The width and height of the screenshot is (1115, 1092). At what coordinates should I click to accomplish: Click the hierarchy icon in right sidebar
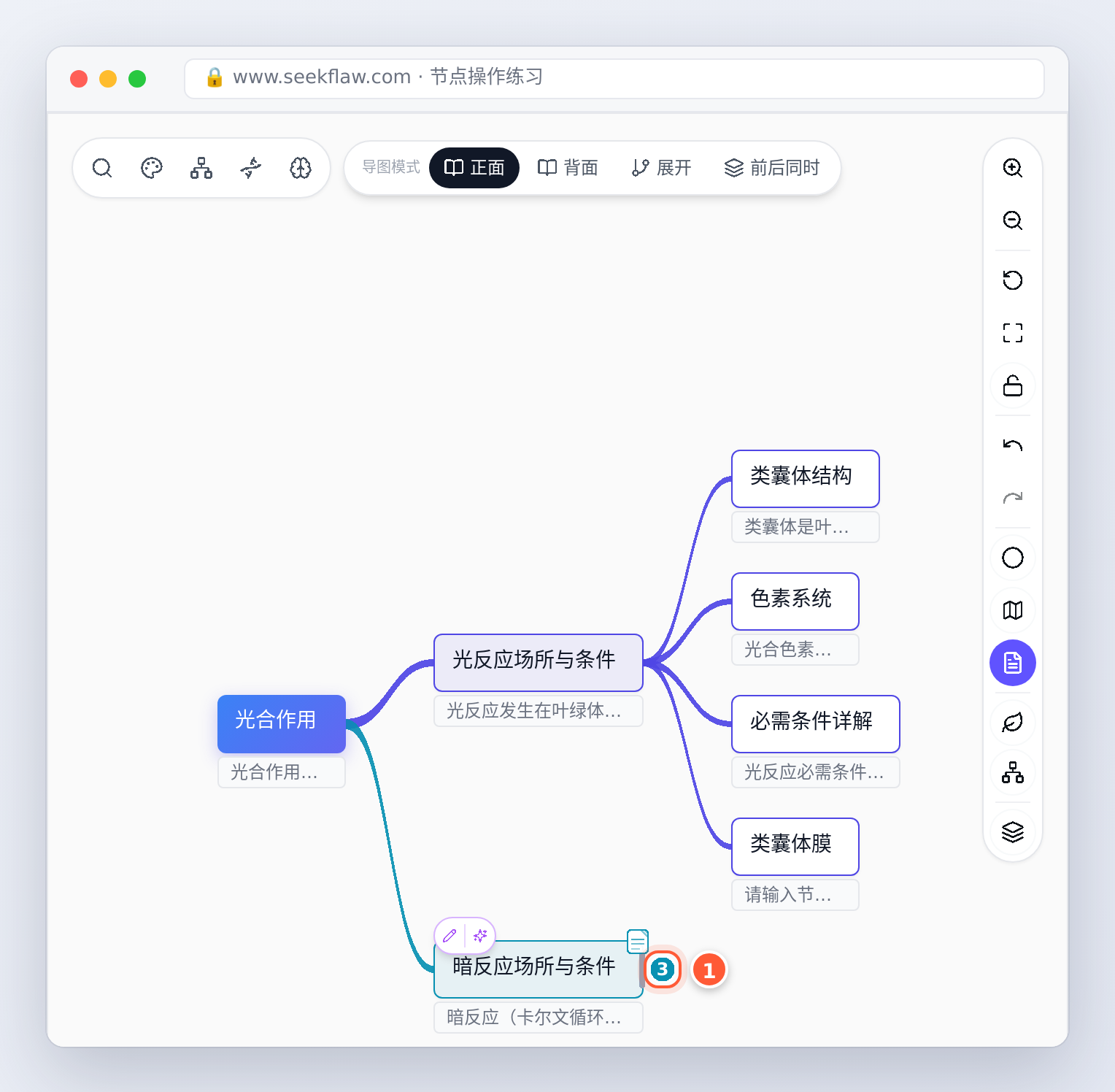point(1013,772)
